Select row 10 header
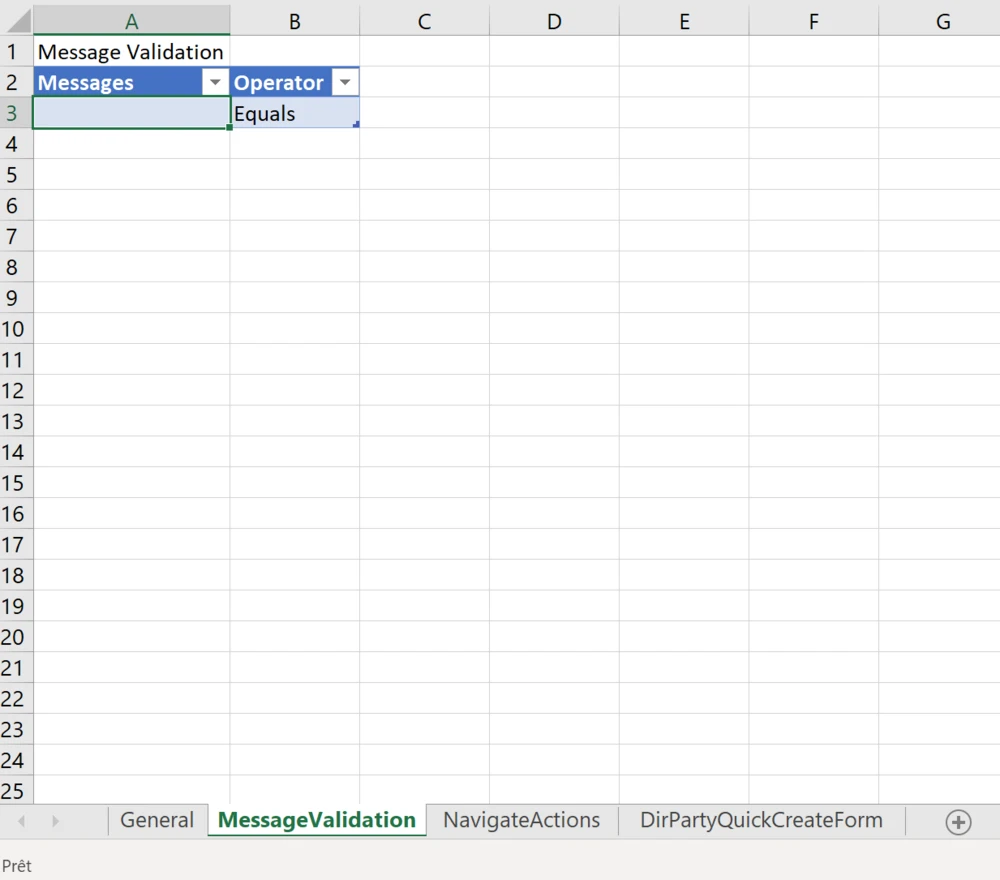The width and height of the screenshot is (1000, 880). click(14, 330)
